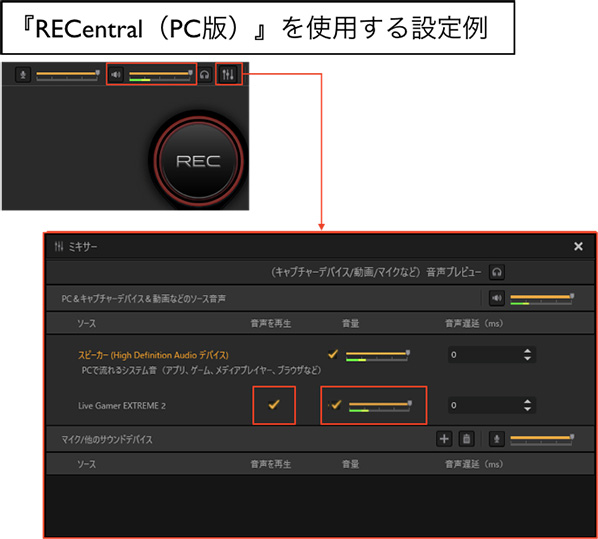Delete sound device using trash icon

coord(466,439)
